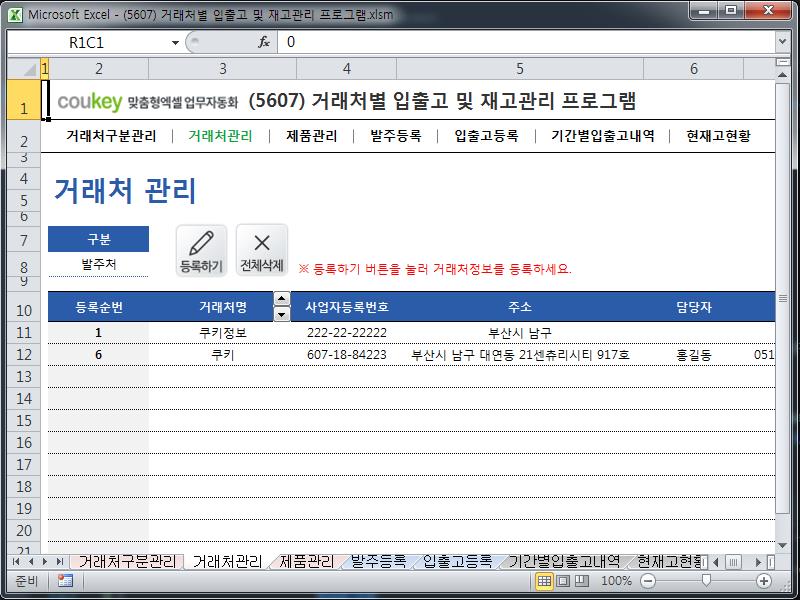Switch to Page Layout view
Image resolution: width=800 pixels, height=600 pixels.
(x=563, y=581)
